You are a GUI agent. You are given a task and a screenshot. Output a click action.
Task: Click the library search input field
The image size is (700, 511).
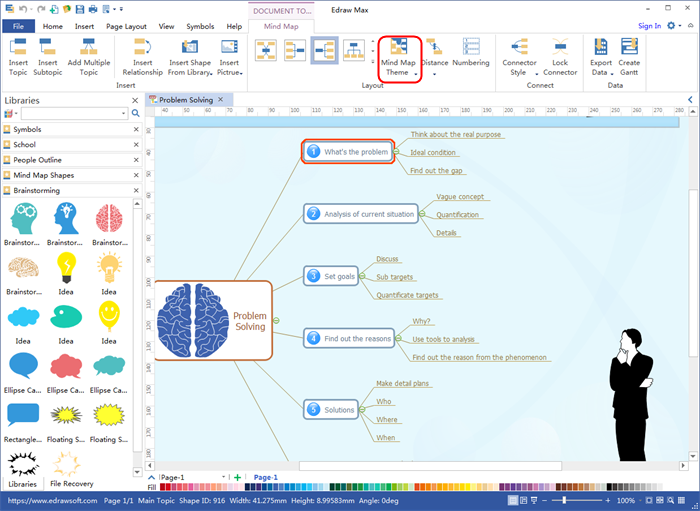[x=74, y=113]
